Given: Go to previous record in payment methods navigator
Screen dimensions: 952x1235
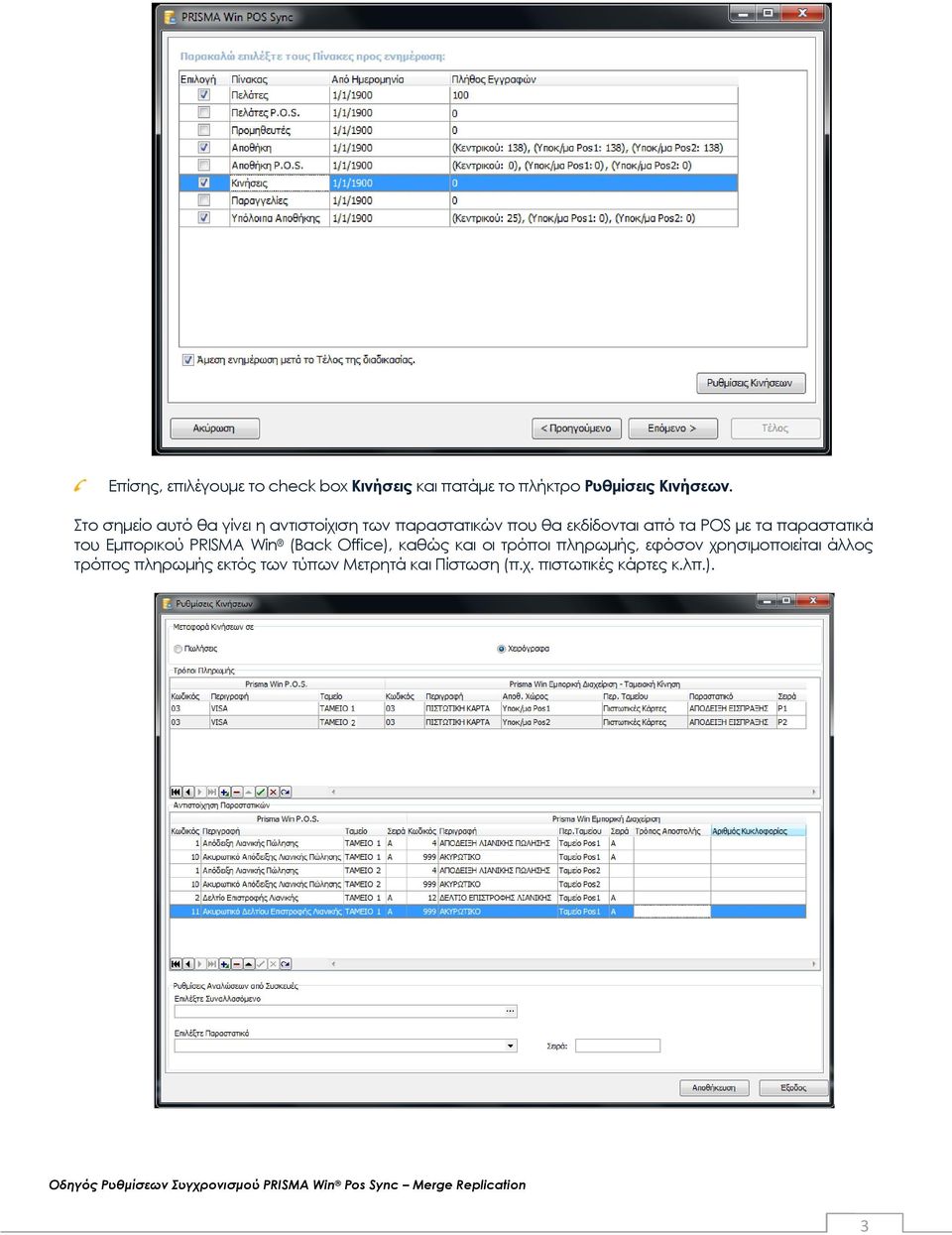Looking at the screenshot, I should tap(187, 792).
